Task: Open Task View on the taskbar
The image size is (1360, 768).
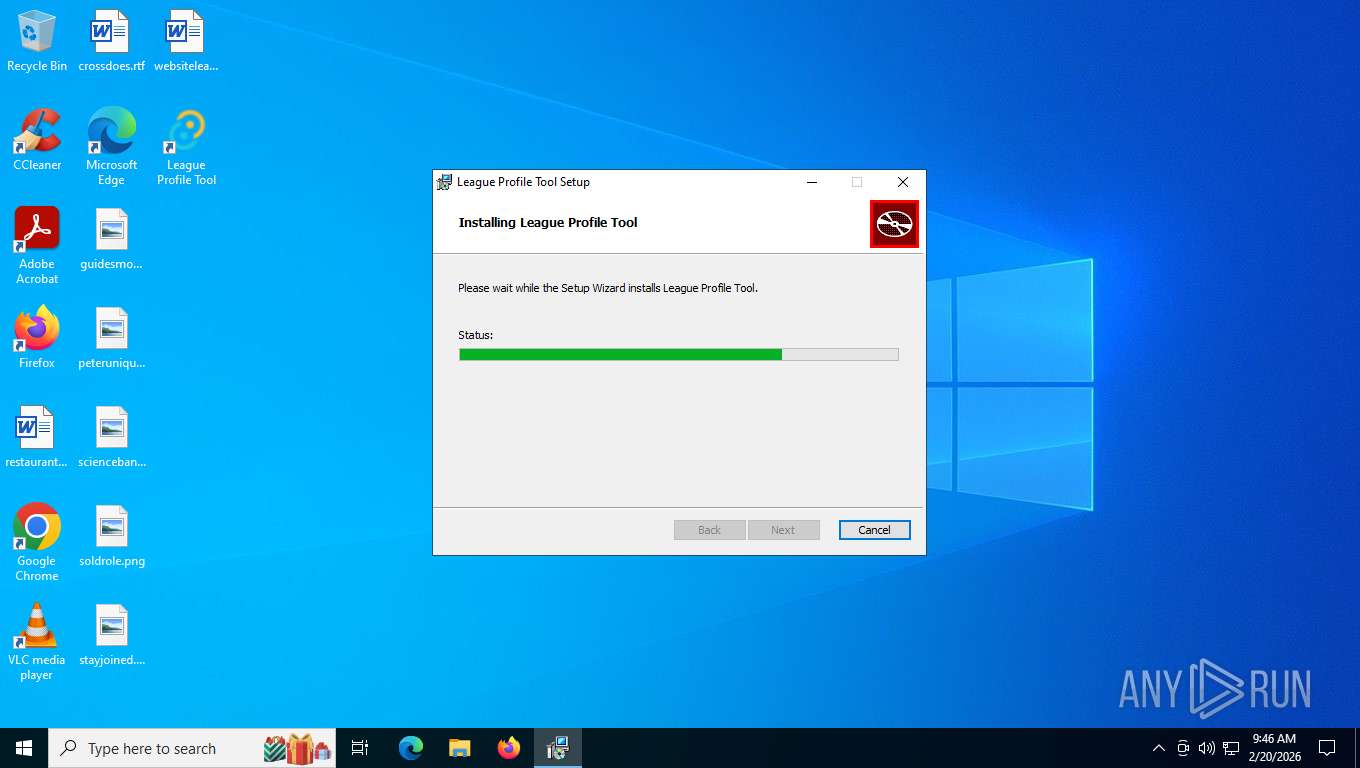Action: 360,748
